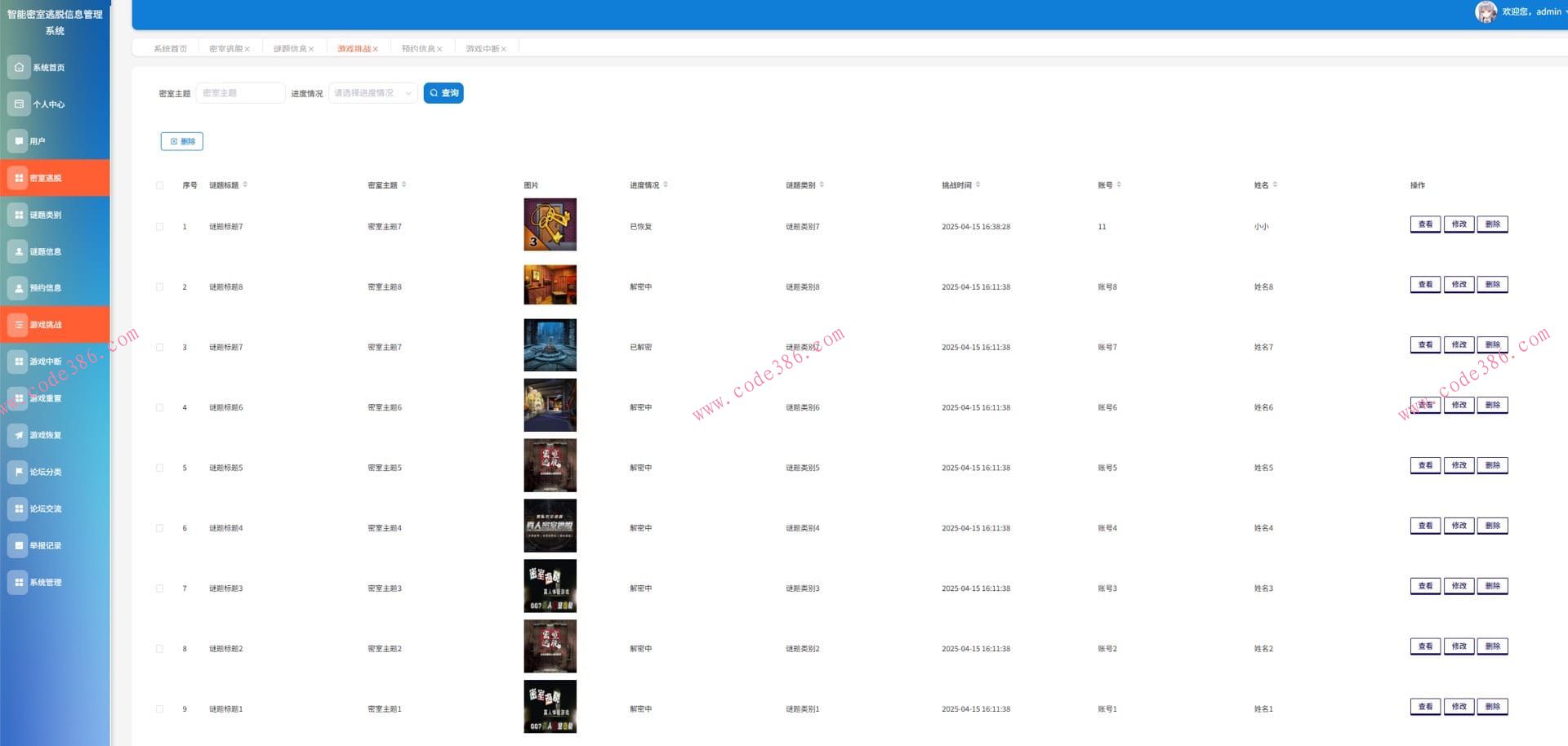Tick the checkbox for 谜题标题4 row

pos(159,528)
